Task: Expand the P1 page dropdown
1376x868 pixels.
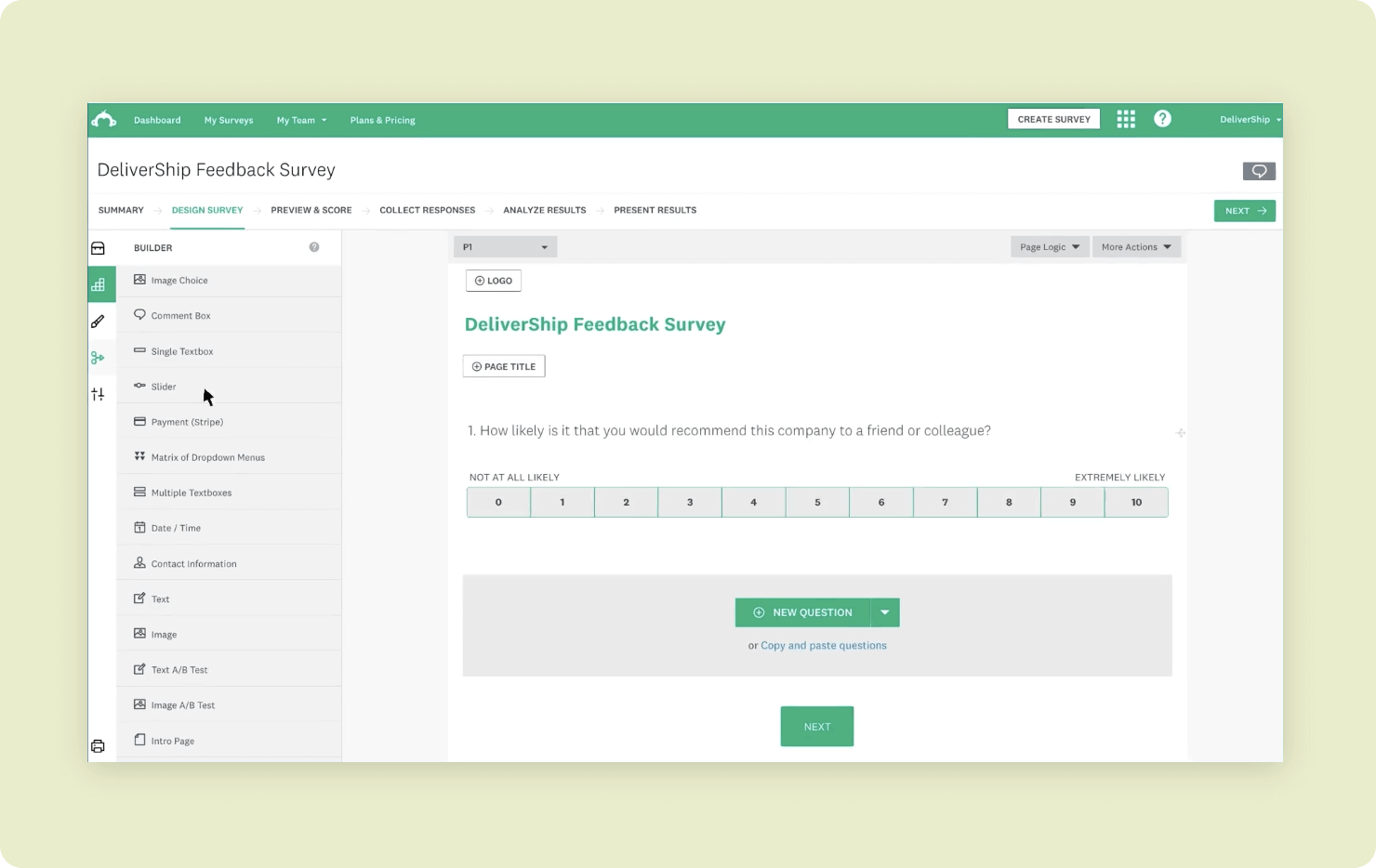Action: click(x=505, y=247)
